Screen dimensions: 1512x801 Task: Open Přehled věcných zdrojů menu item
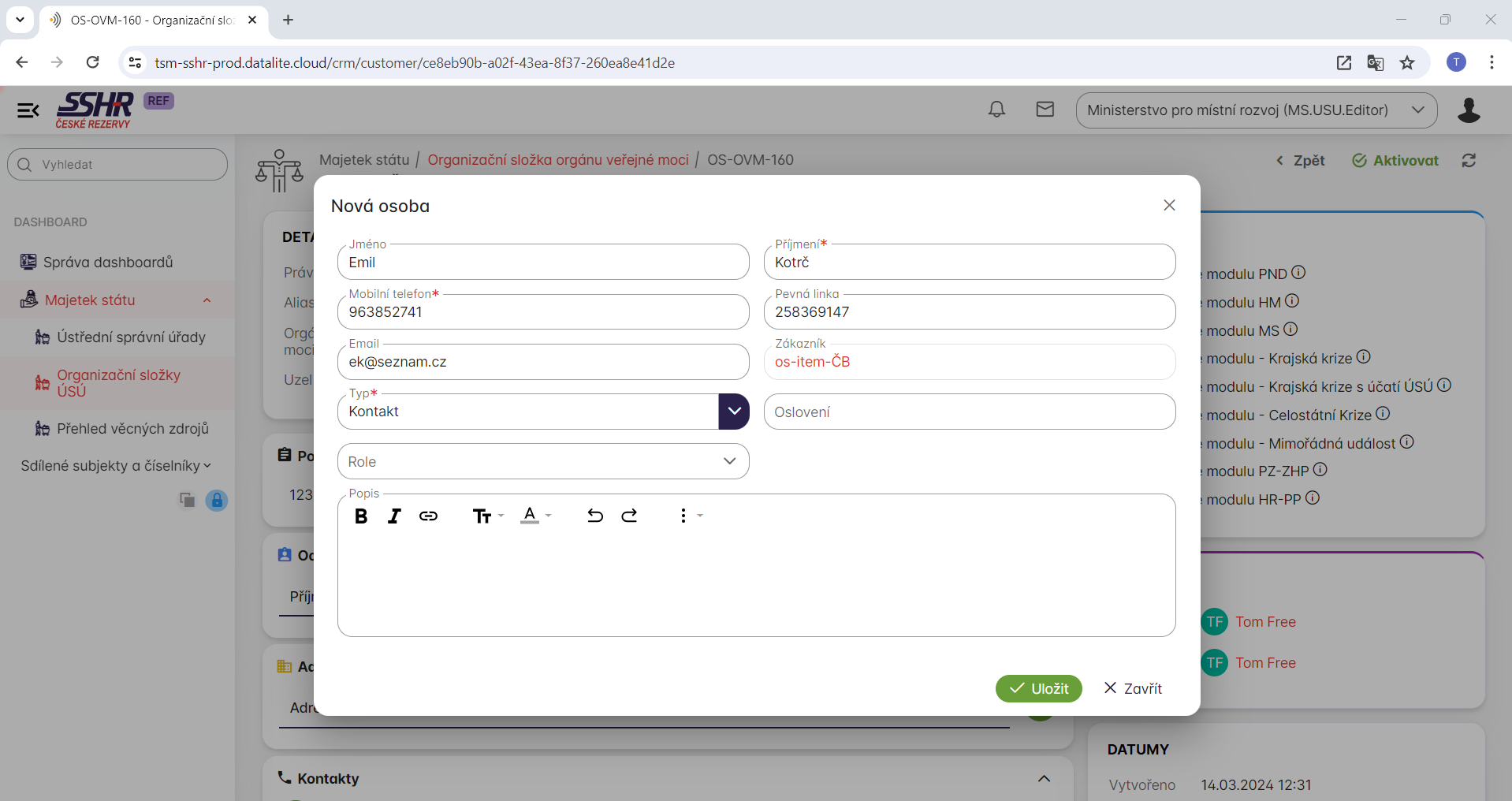132,429
